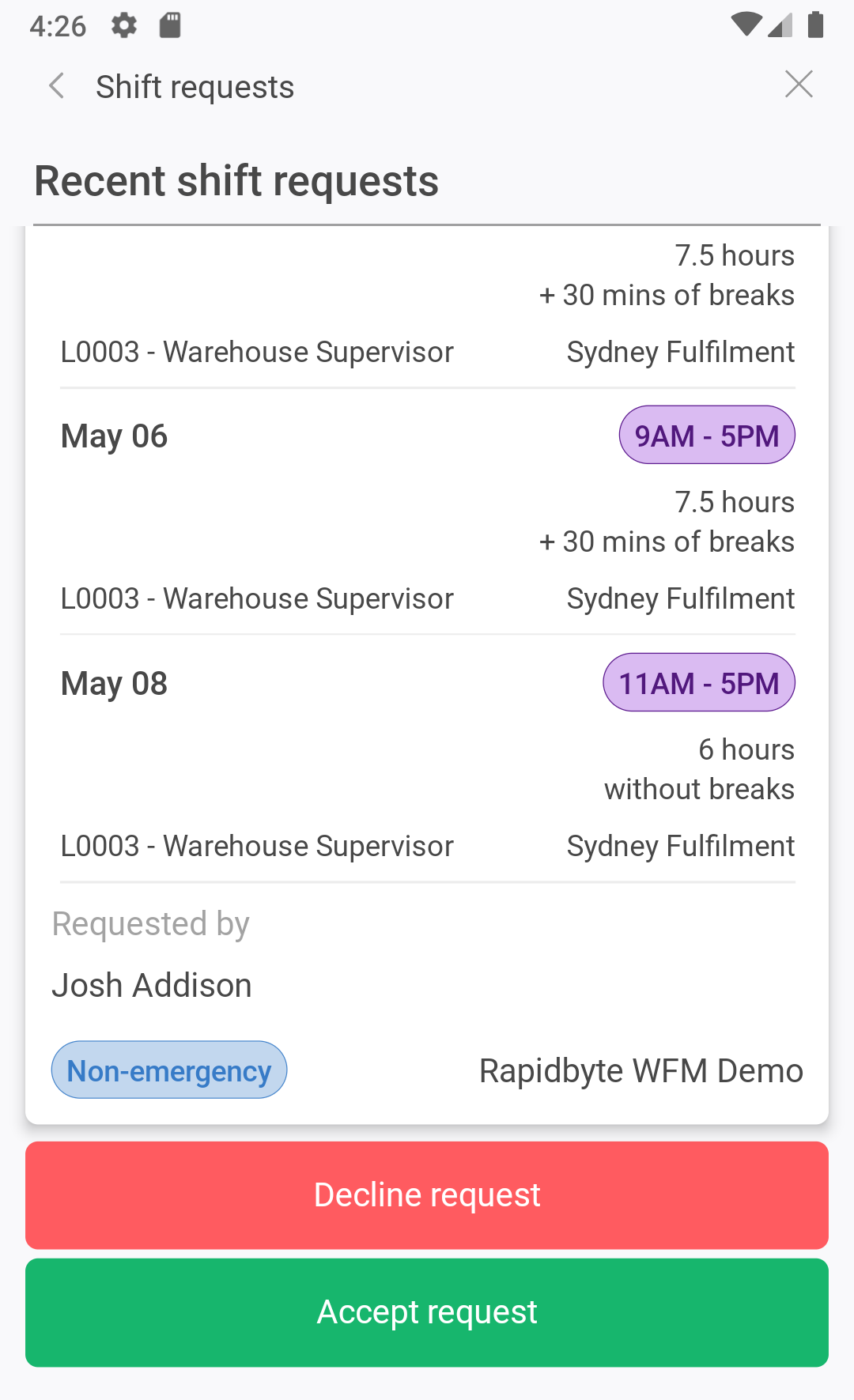Tap the back chevron beside Shift requests
The image size is (854, 1400).
[x=56, y=85]
